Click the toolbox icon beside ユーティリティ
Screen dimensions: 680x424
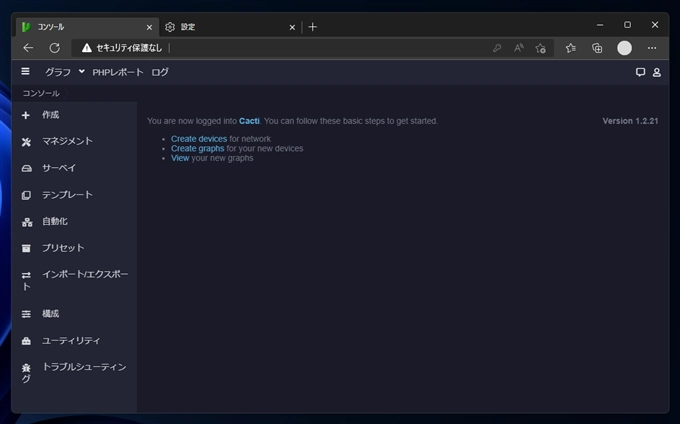pyautogui.click(x=26, y=341)
